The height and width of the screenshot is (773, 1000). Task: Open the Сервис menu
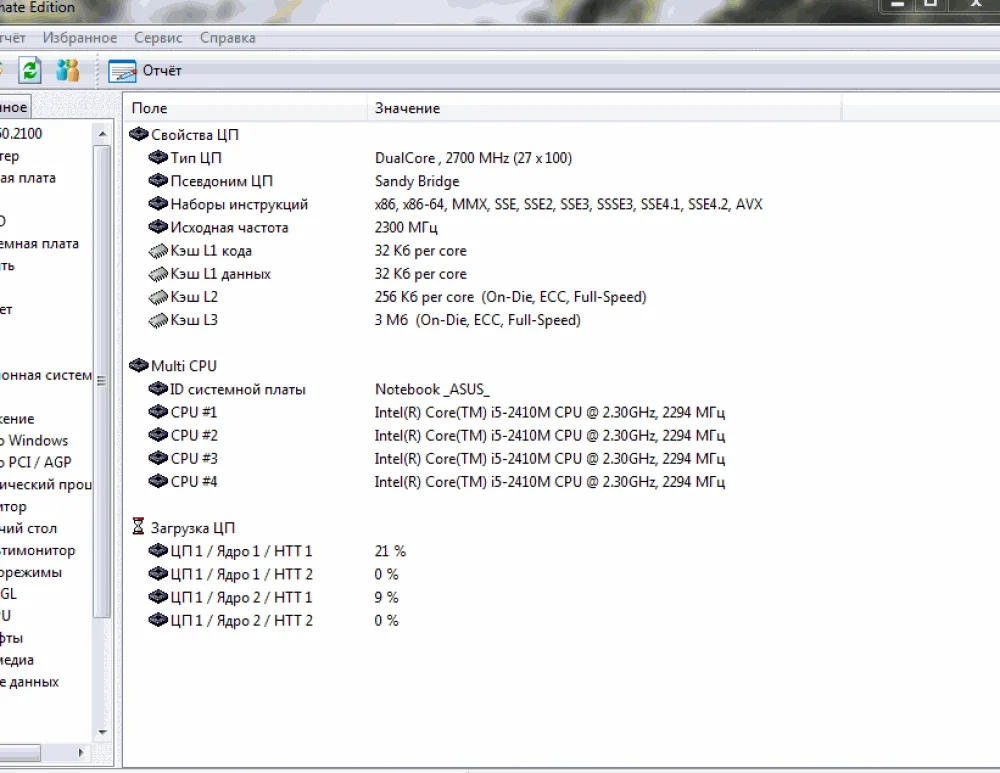[158, 38]
